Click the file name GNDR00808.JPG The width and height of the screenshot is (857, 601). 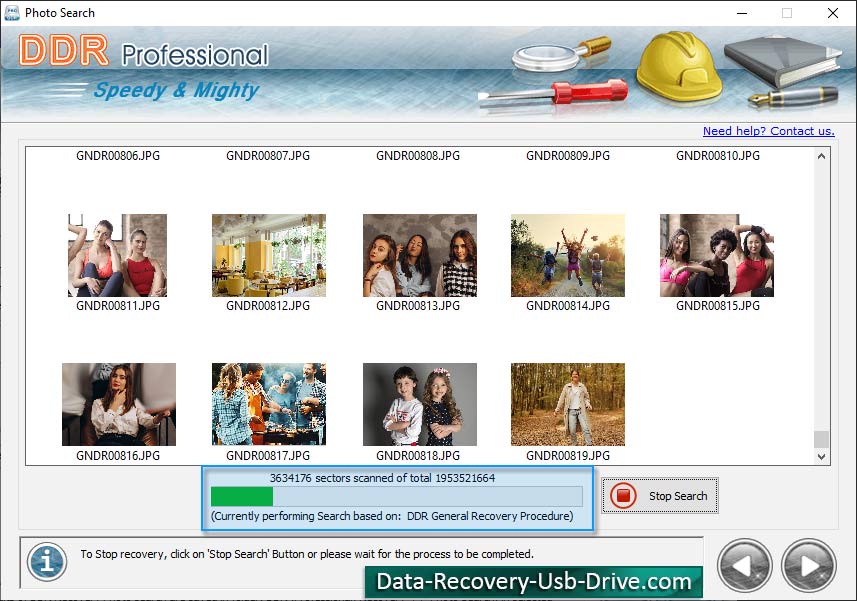[x=418, y=156]
